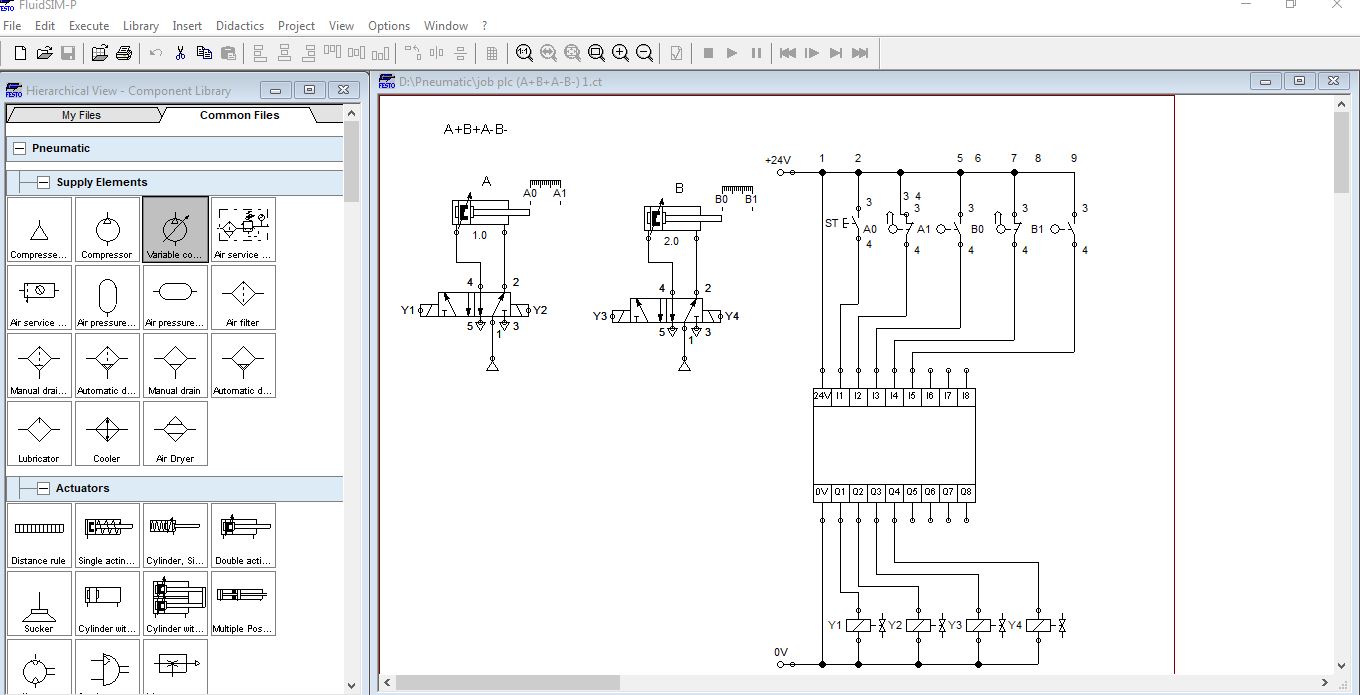Collapse the Supply Elements section
The height and width of the screenshot is (695, 1360).
[x=44, y=183]
